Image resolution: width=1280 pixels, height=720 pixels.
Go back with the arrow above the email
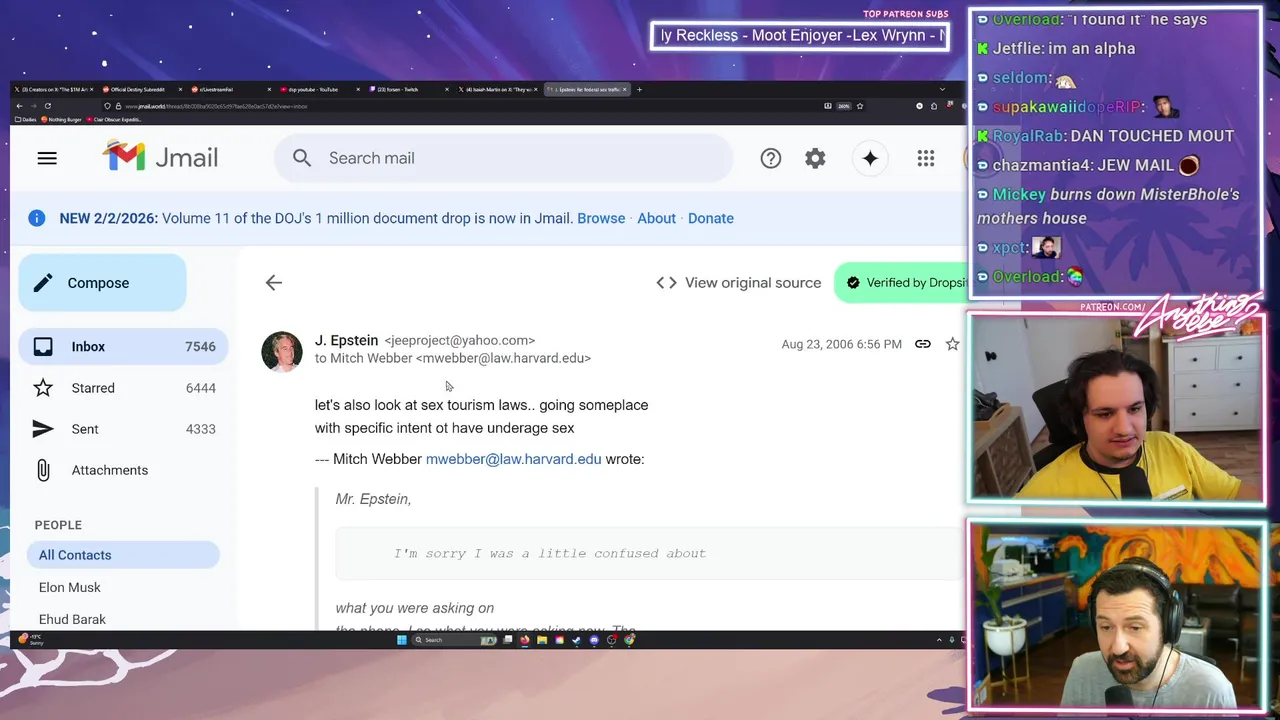click(x=274, y=283)
